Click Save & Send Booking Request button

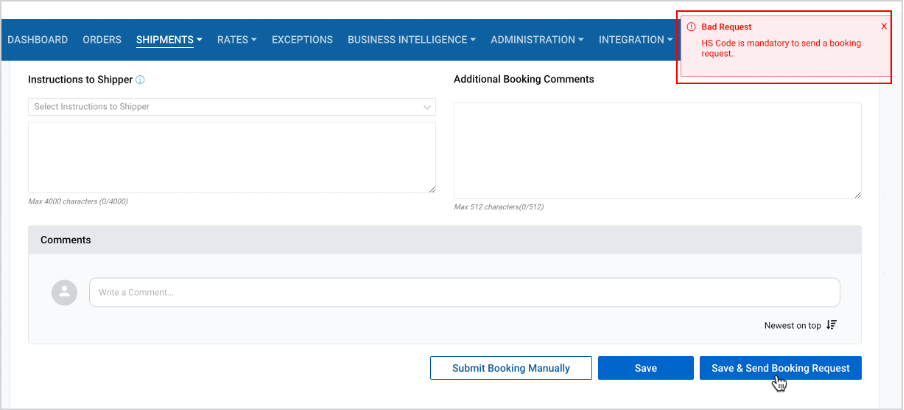[x=781, y=368]
